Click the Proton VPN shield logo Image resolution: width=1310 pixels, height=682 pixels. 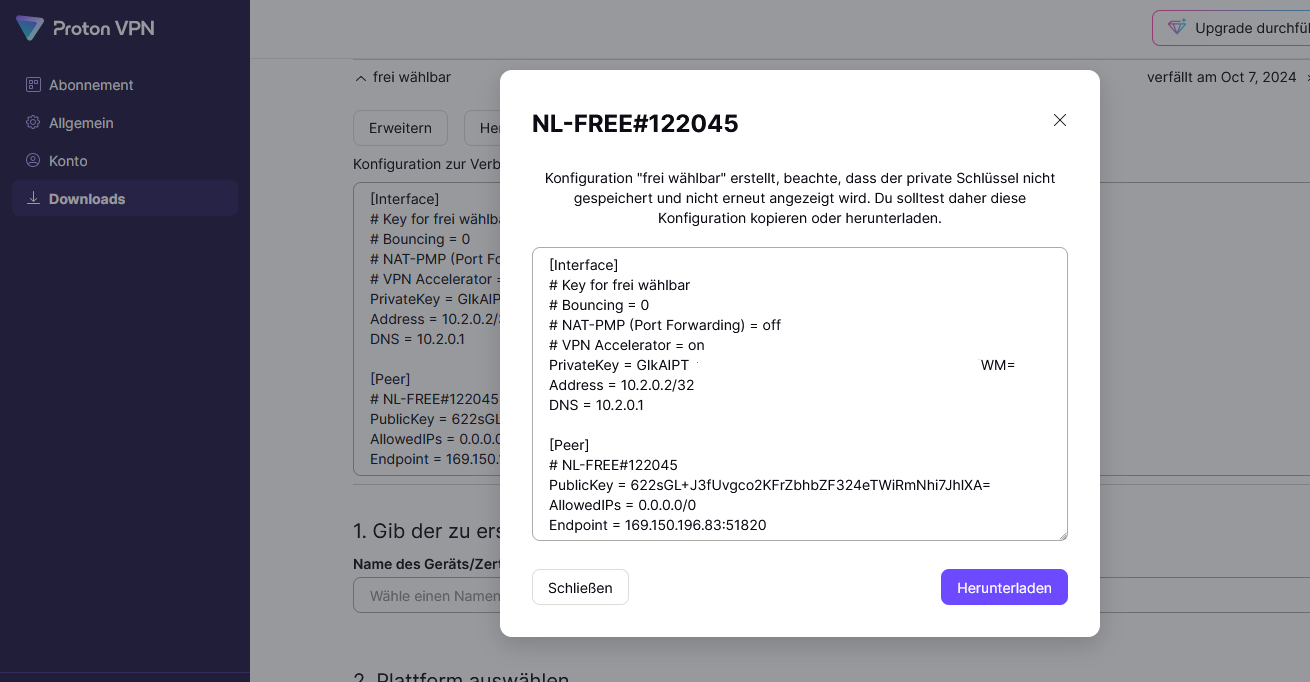[30, 28]
